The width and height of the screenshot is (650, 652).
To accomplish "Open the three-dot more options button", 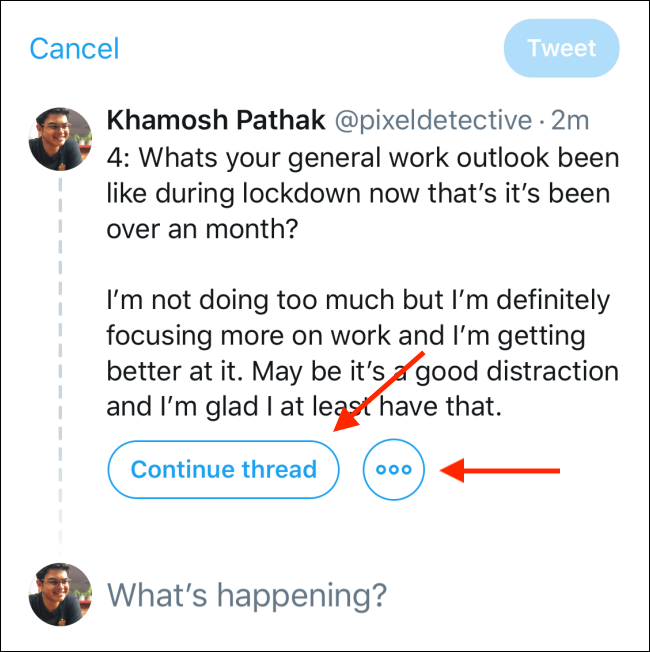I will (394, 469).
